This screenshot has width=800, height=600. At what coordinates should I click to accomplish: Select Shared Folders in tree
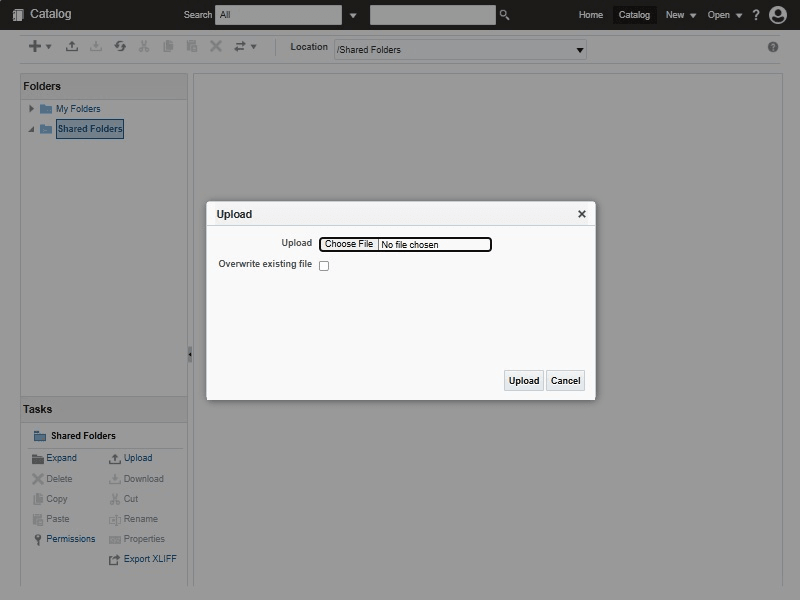pyautogui.click(x=90, y=129)
